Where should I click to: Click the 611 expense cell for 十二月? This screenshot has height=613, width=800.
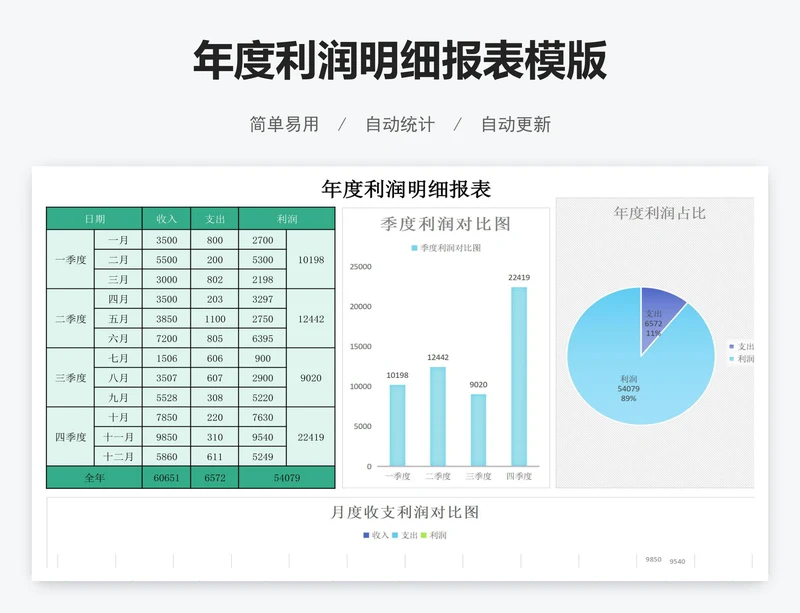tap(214, 457)
